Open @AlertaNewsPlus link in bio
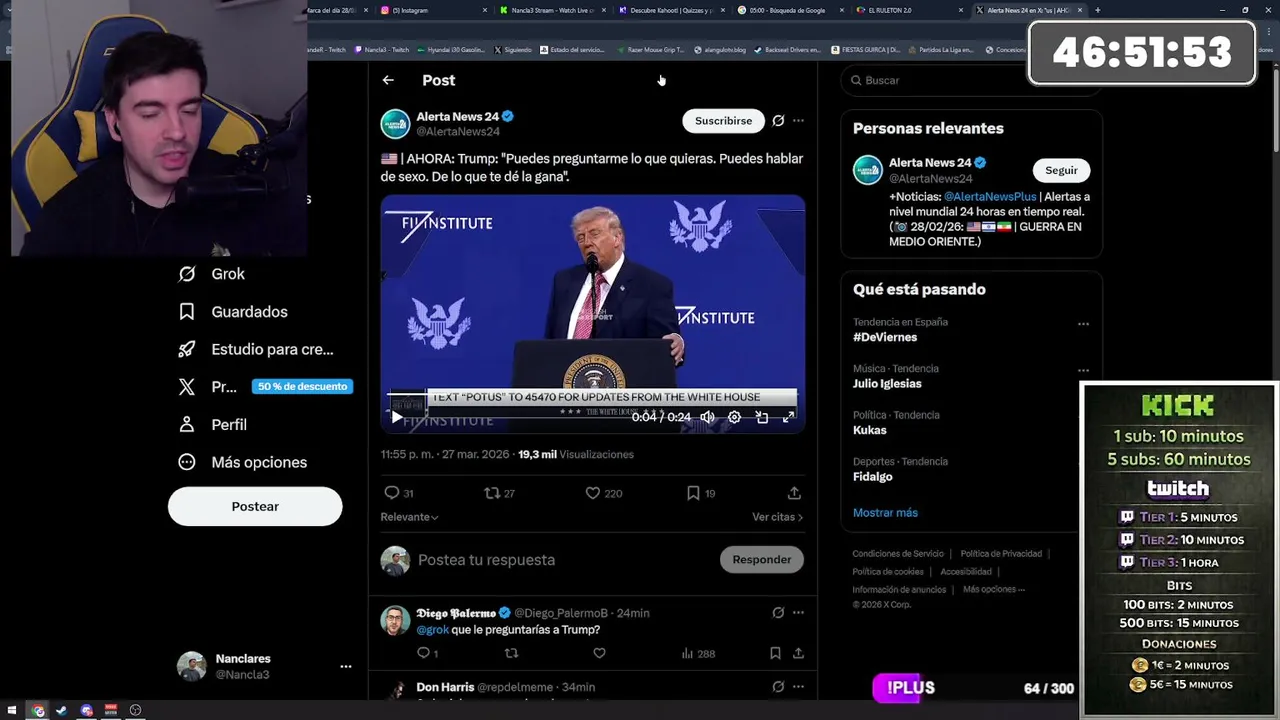 pyautogui.click(x=990, y=197)
